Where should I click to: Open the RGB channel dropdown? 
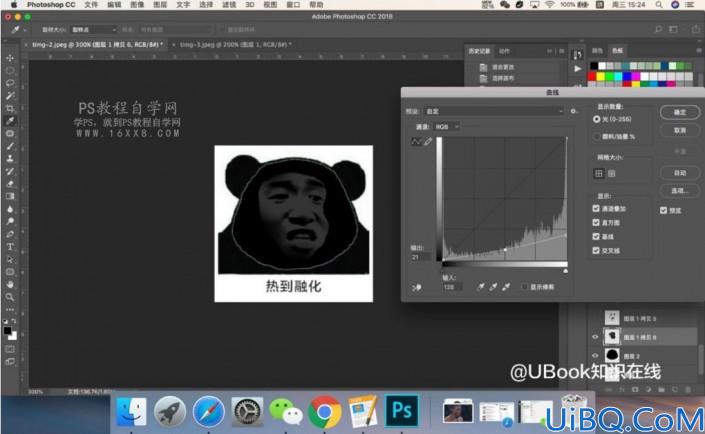(x=446, y=127)
